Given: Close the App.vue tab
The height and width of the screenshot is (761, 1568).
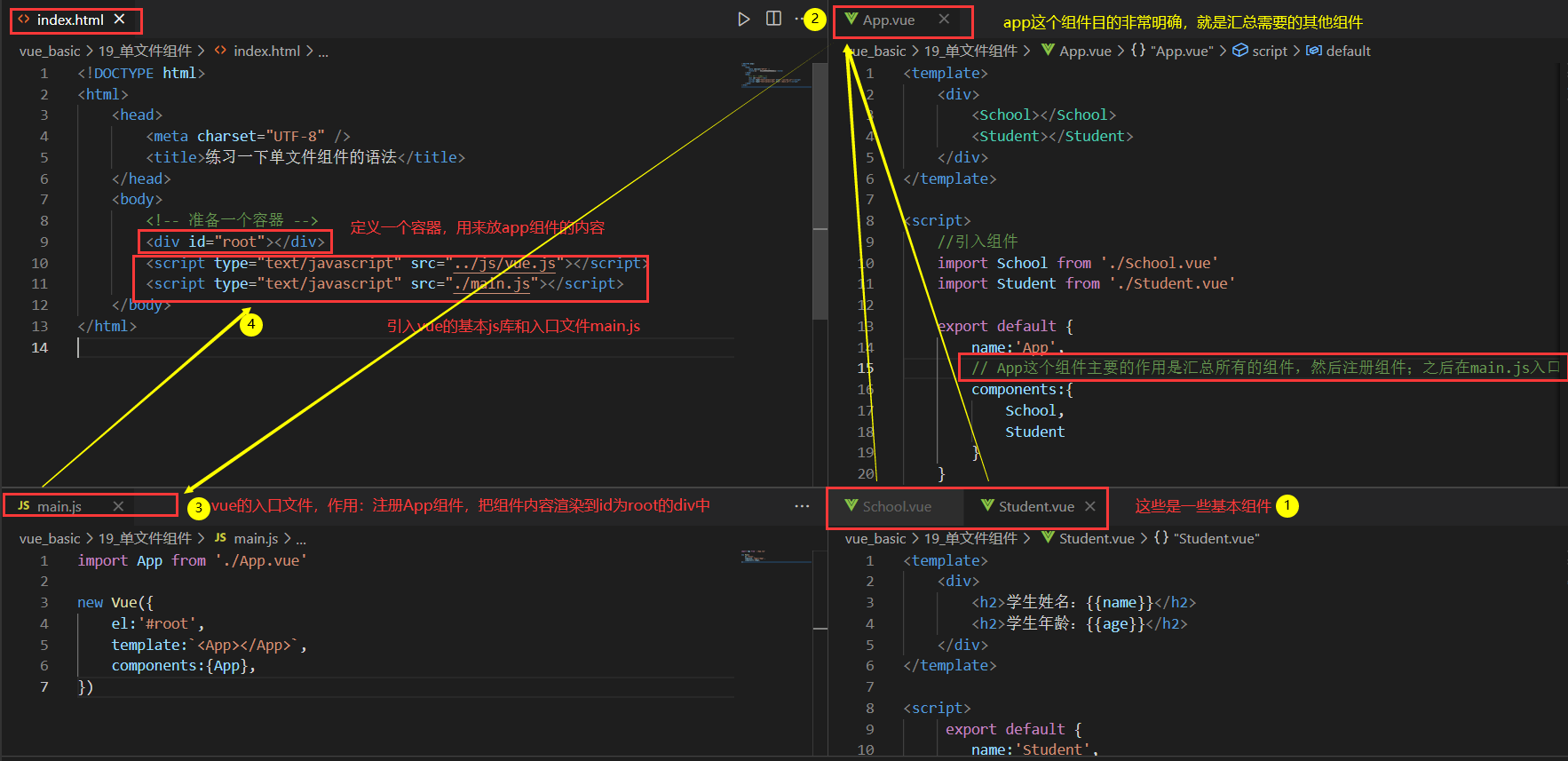Looking at the screenshot, I should [944, 19].
